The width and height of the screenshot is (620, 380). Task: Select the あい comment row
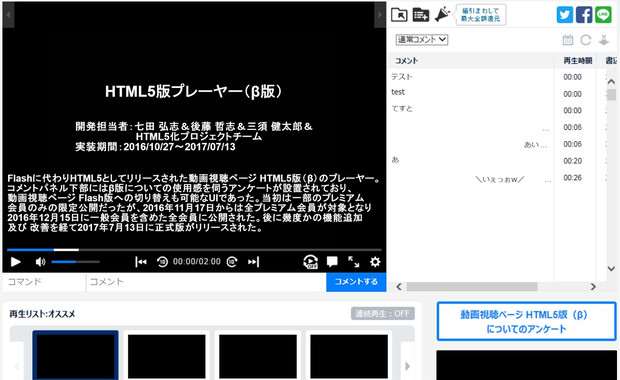click(x=497, y=144)
